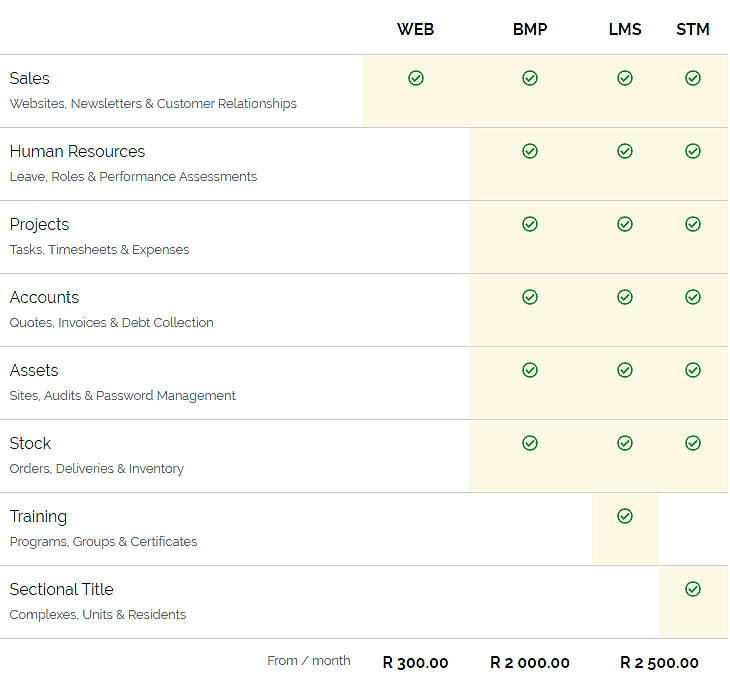Click the Sectional Title checkmark under STM
The height and width of the screenshot is (682, 730).
(x=693, y=589)
